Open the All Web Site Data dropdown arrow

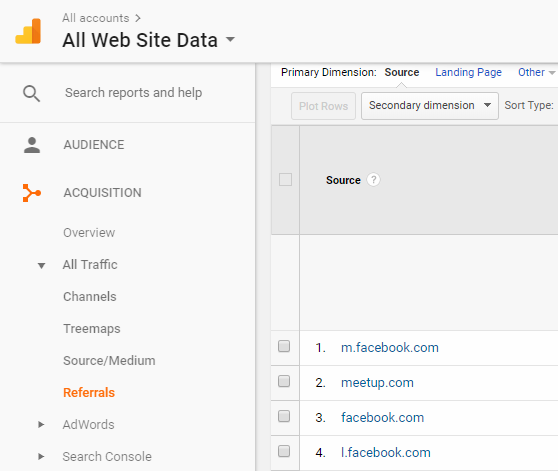tap(231, 39)
